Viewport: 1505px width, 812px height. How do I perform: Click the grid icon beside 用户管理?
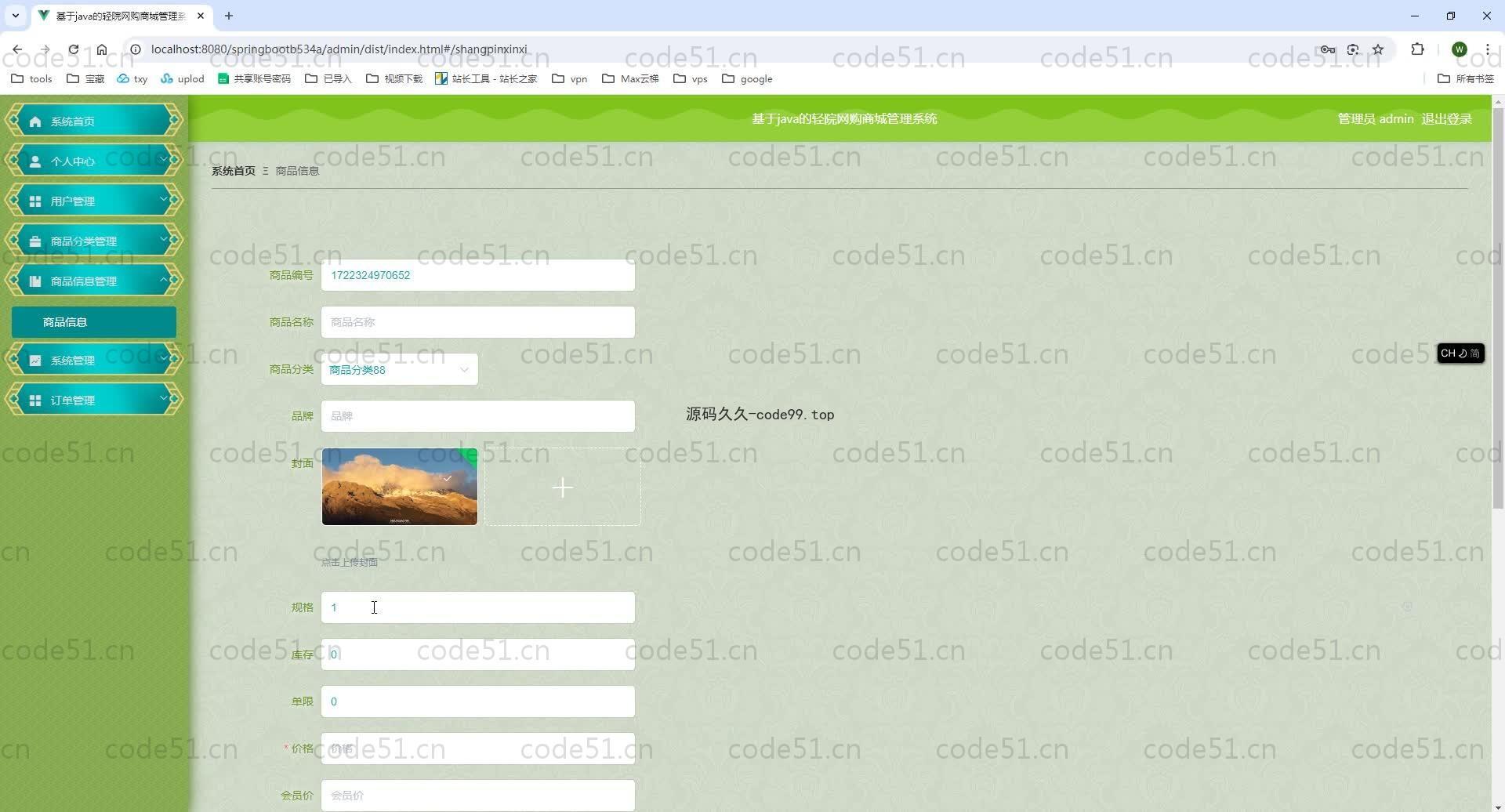(35, 201)
